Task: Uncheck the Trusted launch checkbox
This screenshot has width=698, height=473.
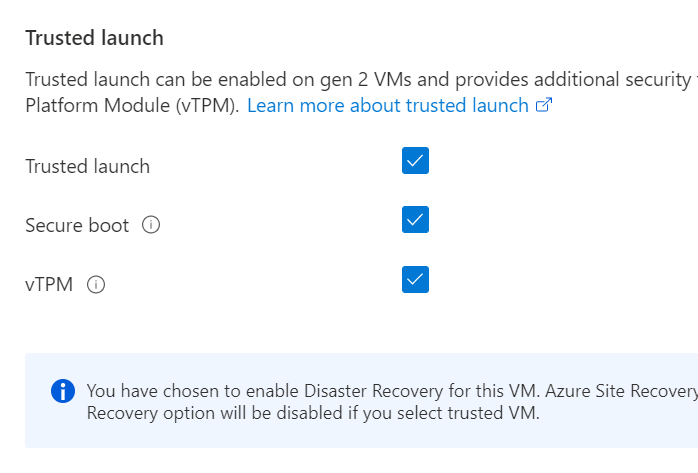Action: 415,161
